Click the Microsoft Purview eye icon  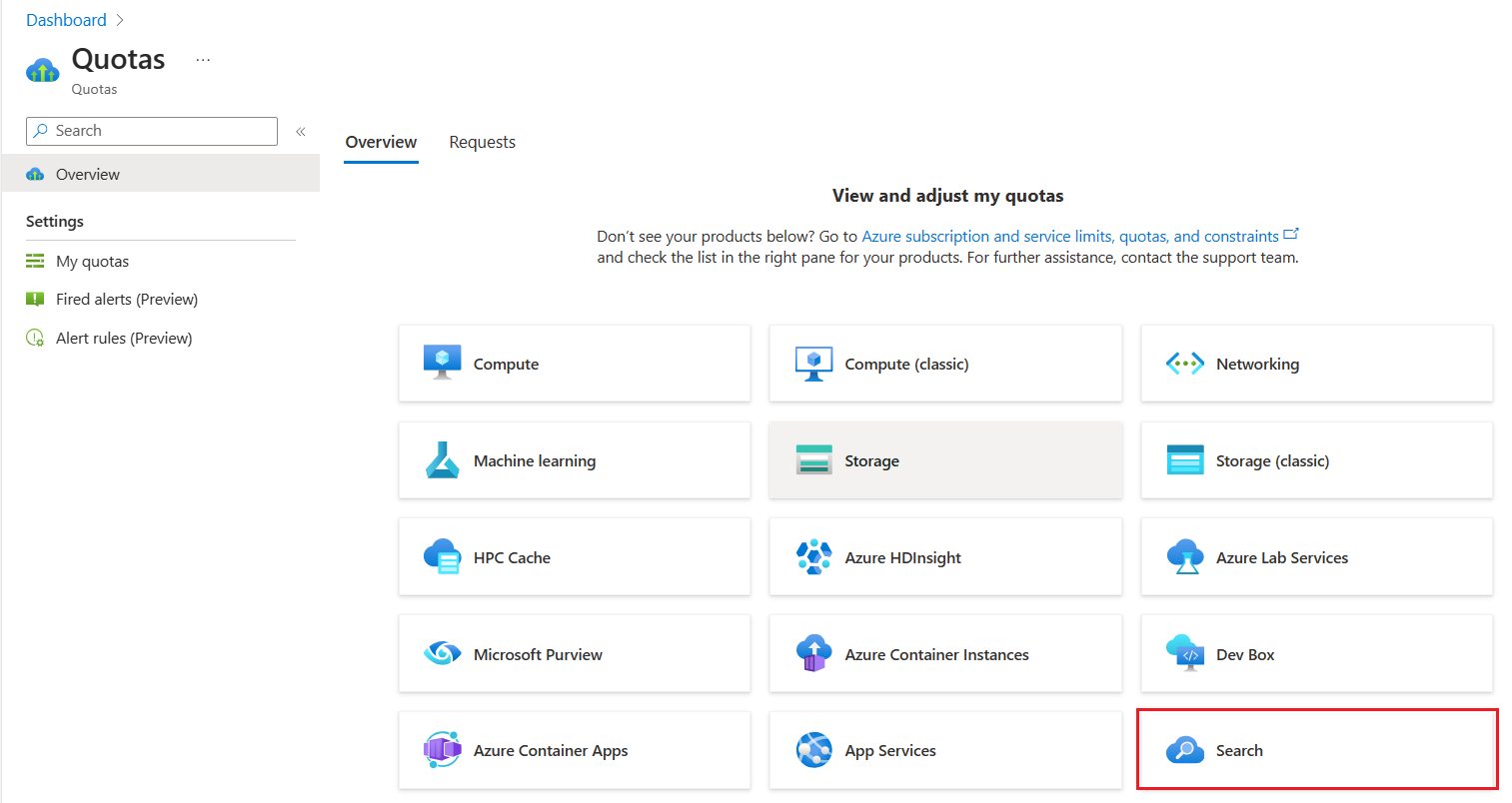tap(442, 654)
